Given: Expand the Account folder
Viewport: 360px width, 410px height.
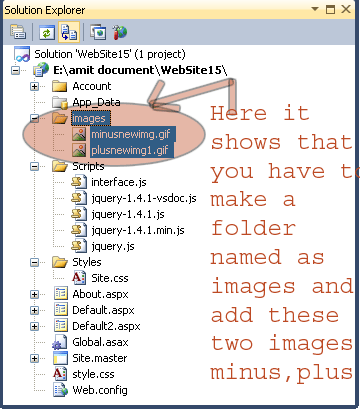Looking at the screenshot, I should click(34, 86).
